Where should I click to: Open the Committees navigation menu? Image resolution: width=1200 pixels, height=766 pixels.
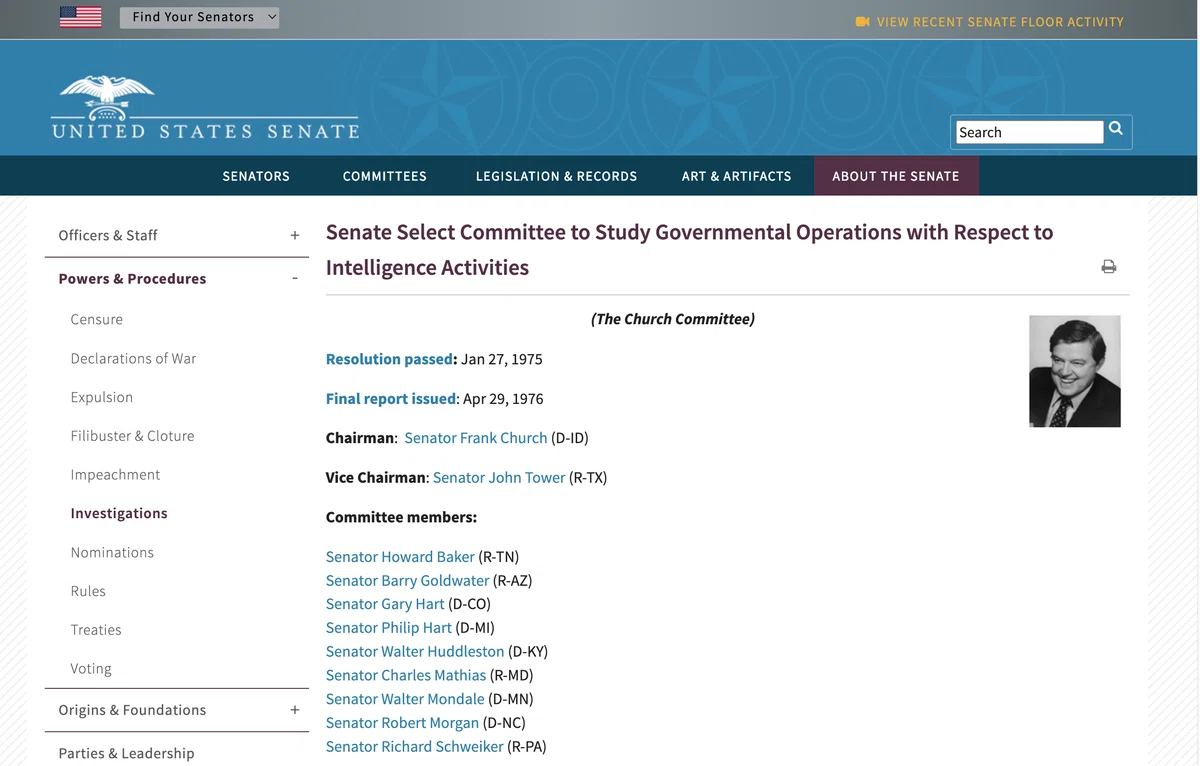coord(385,176)
